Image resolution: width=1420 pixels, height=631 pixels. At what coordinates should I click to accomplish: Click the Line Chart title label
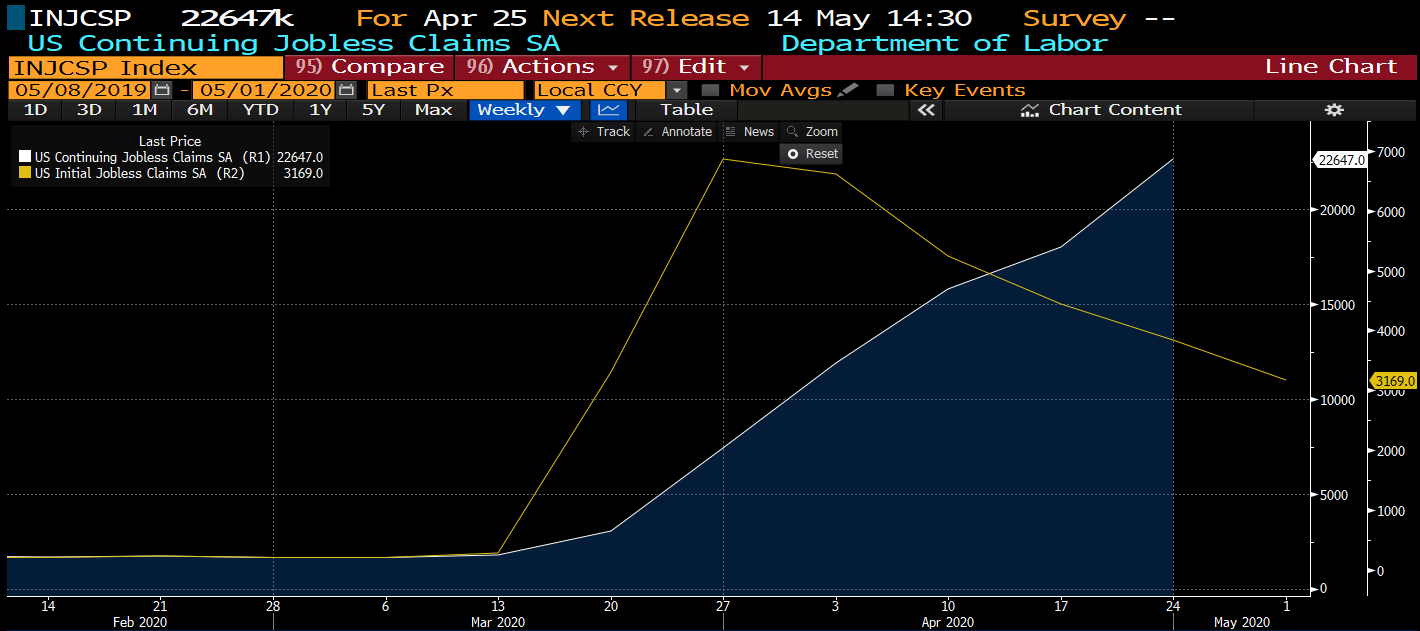[1331, 67]
